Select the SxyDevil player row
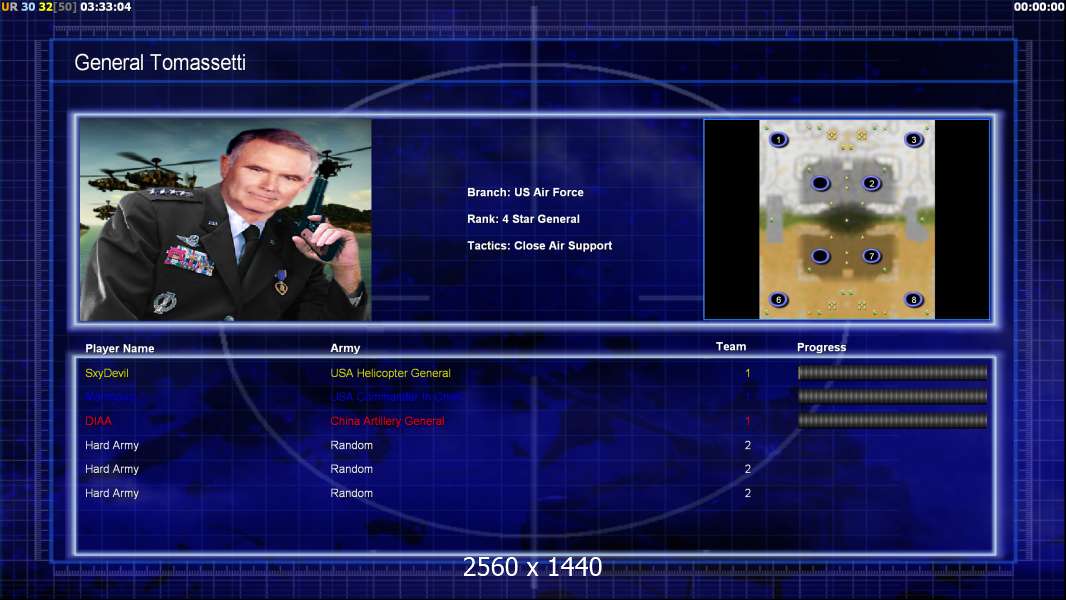The image size is (1066, 600). pyautogui.click(x=535, y=373)
